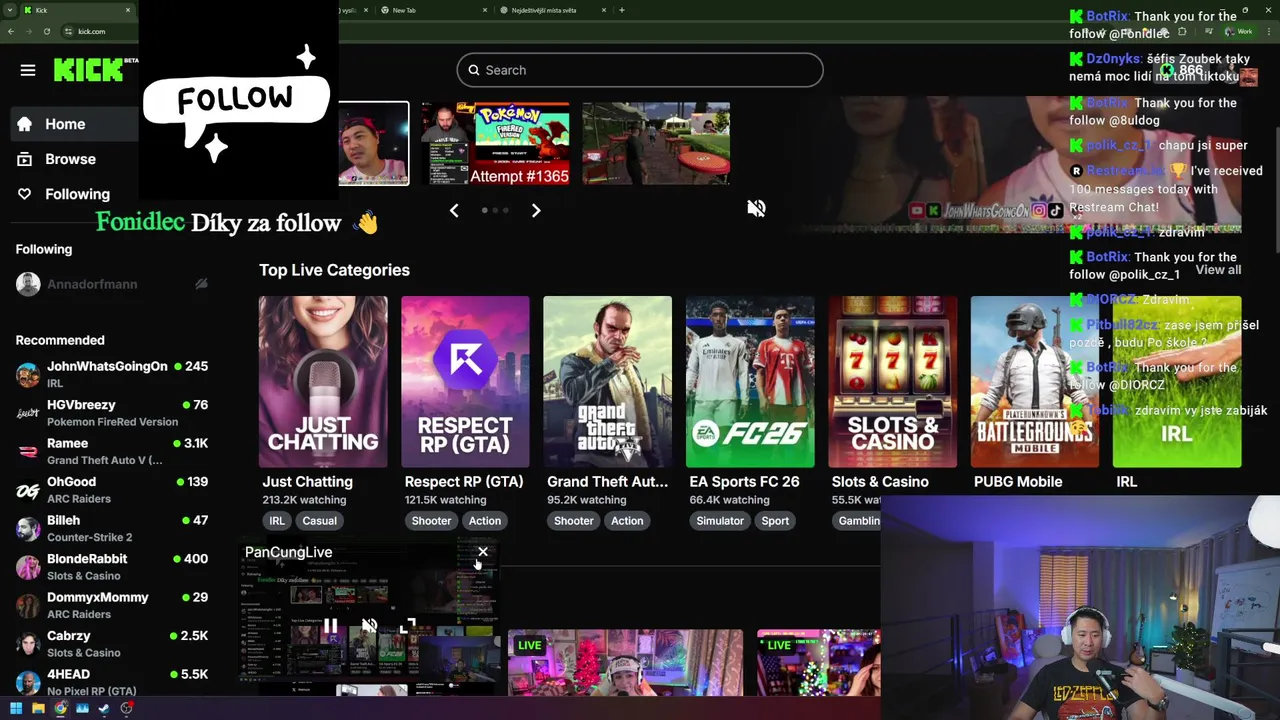This screenshot has height=720, width=1280.
Task: Click the offline icon beside Annadorfmann
Action: pos(201,284)
